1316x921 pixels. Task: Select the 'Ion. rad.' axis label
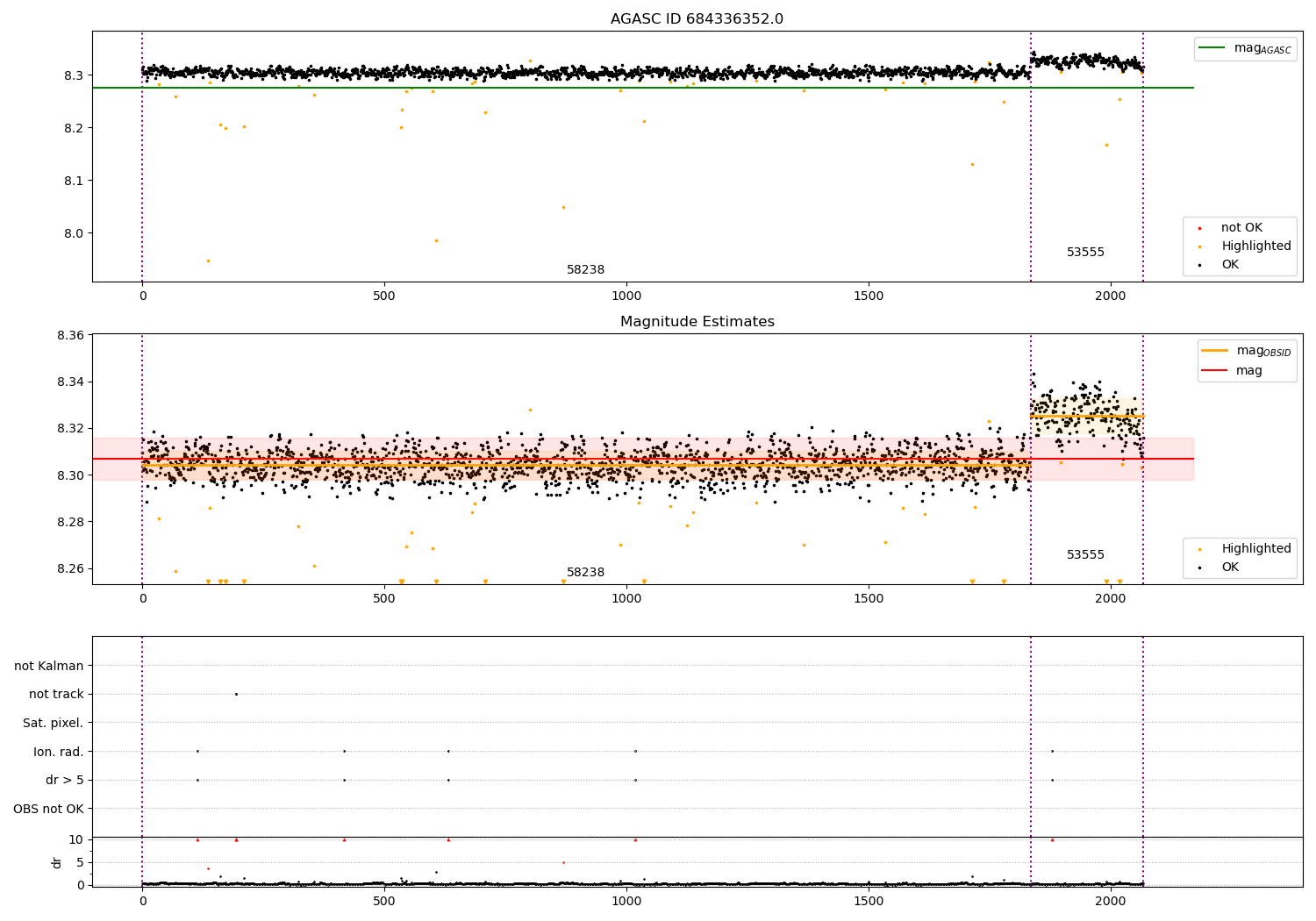pyautogui.click(x=59, y=752)
